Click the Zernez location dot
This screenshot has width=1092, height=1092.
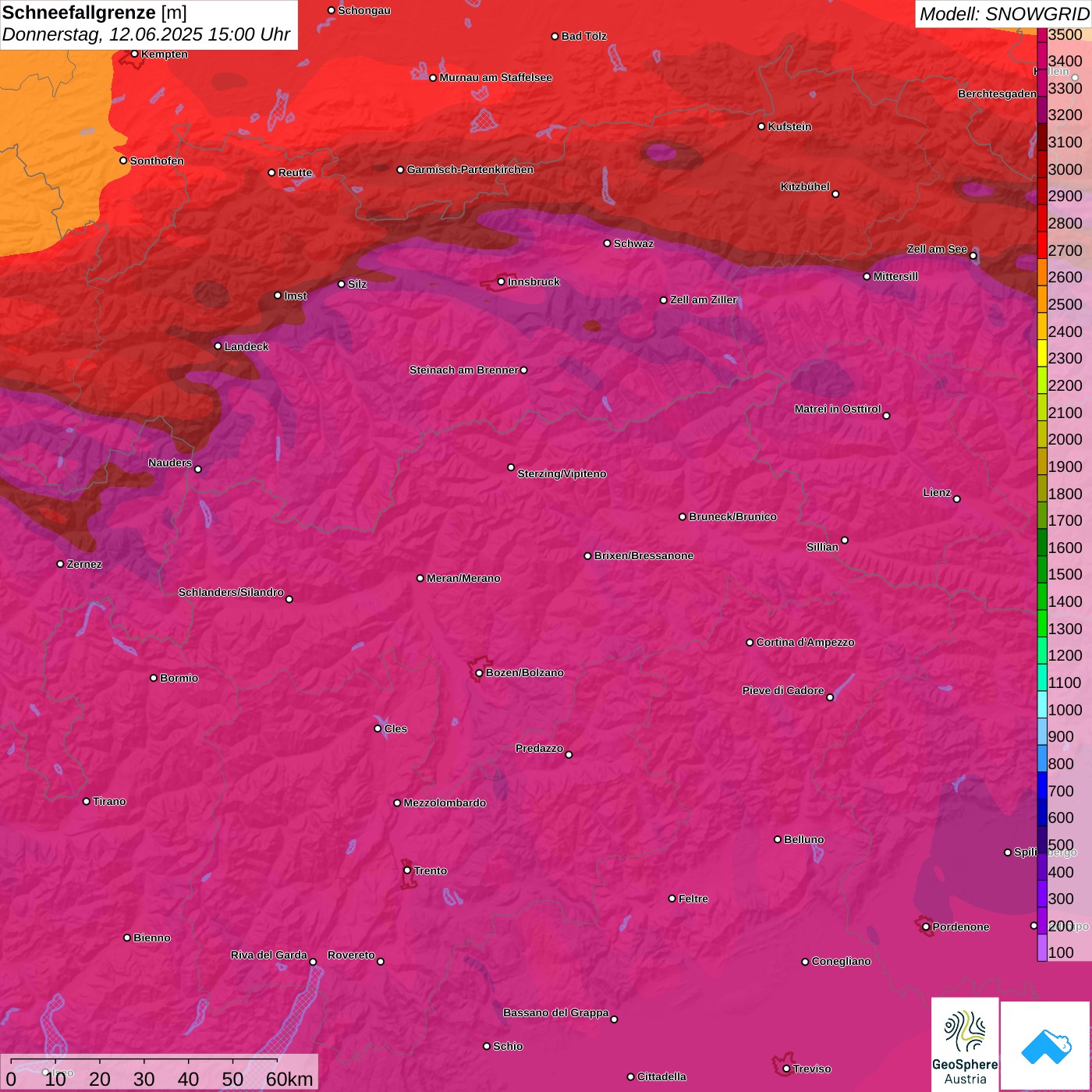click(x=60, y=564)
